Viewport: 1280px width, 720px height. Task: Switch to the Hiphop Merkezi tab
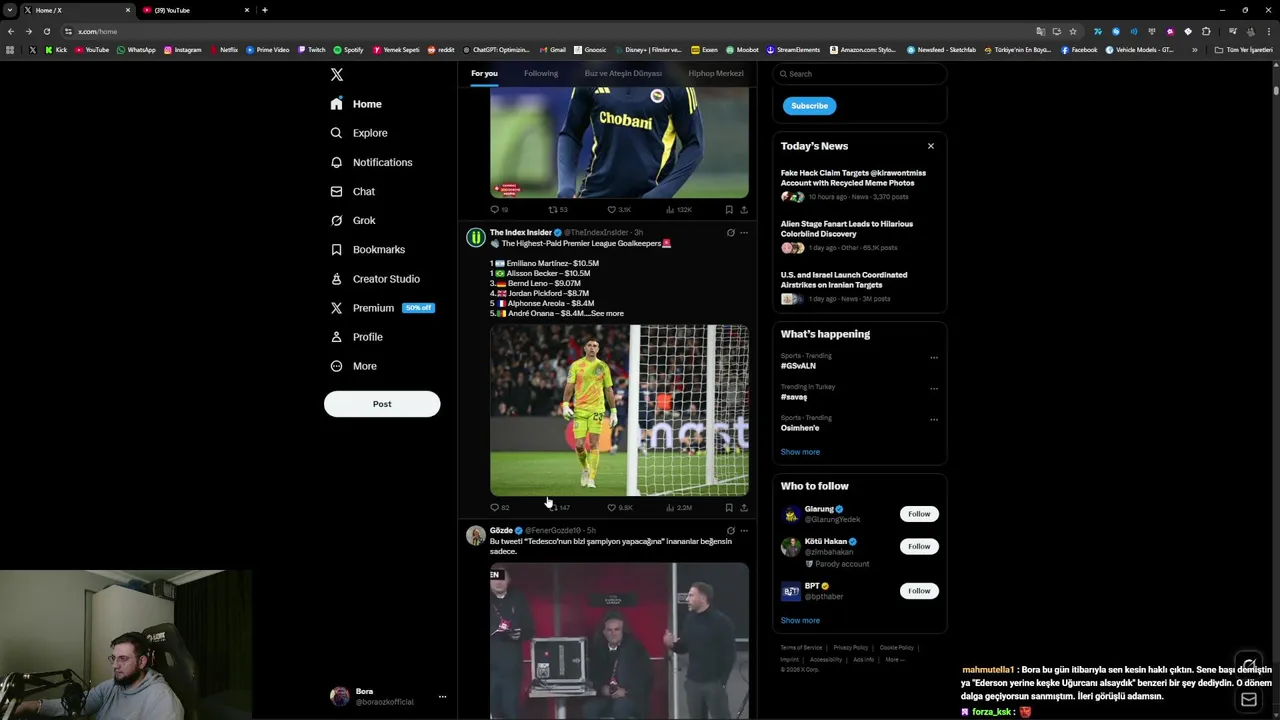716,73
